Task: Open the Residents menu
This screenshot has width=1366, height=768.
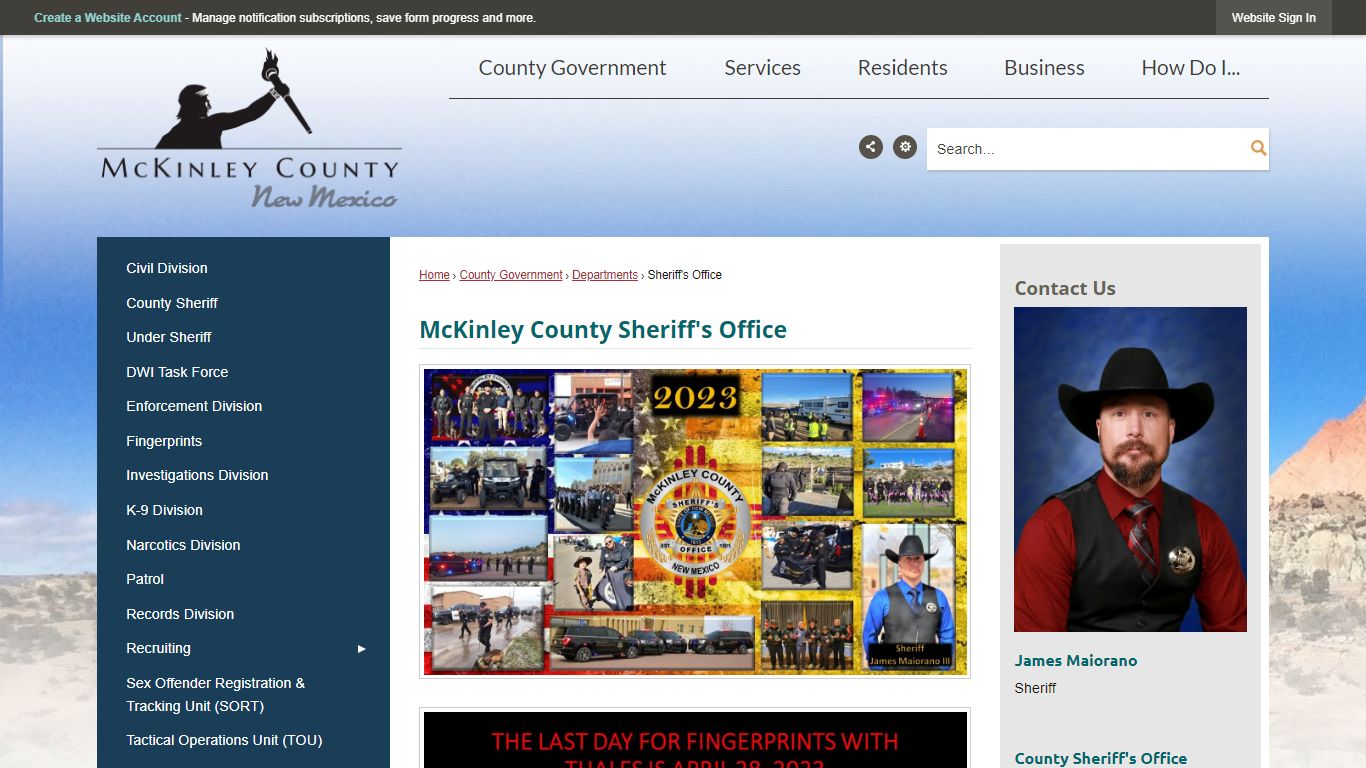Action: pos(903,68)
